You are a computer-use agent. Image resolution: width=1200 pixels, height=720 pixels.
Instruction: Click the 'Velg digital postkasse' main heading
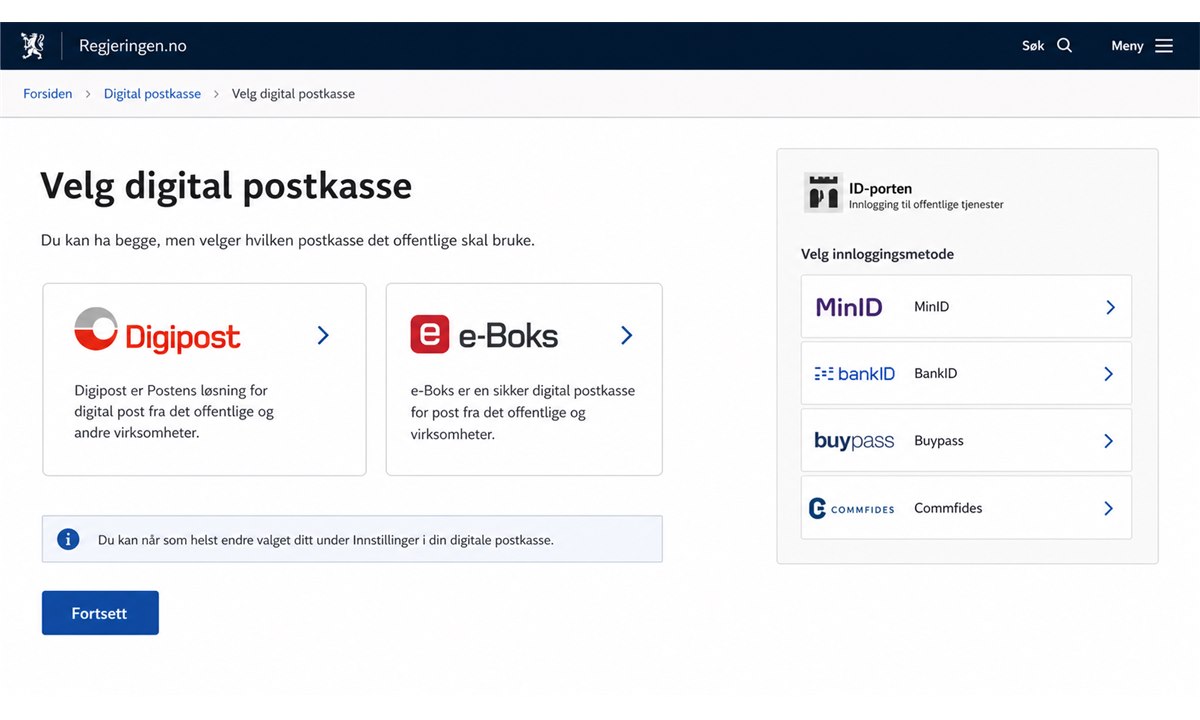[226, 186]
